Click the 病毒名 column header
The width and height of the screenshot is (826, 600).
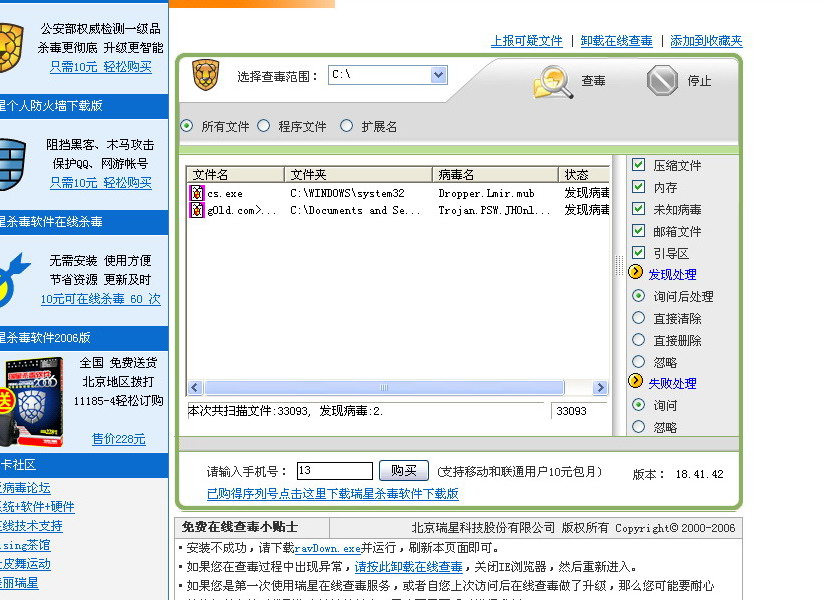pyautogui.click(x=495, y=174)
